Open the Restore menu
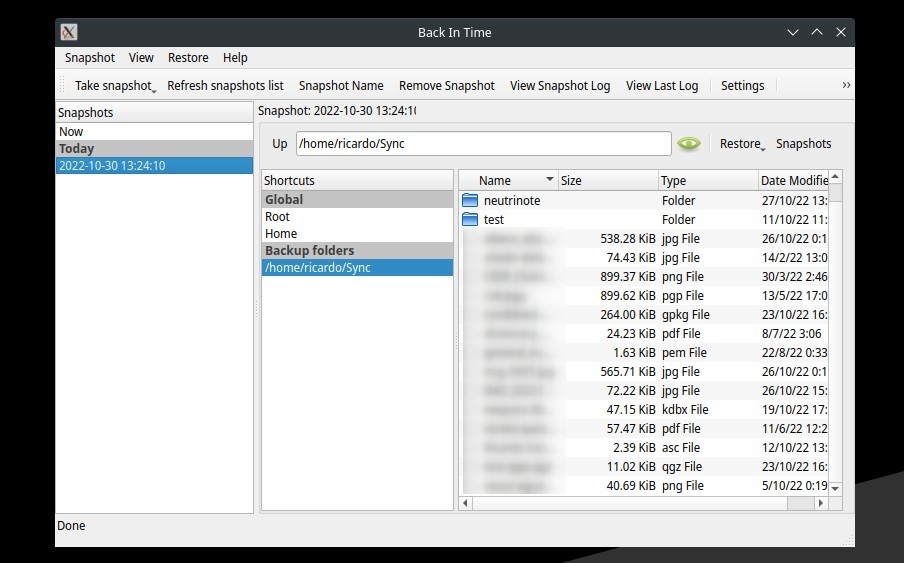This screenshot has width=904, height=563. (x=188, y=58)
